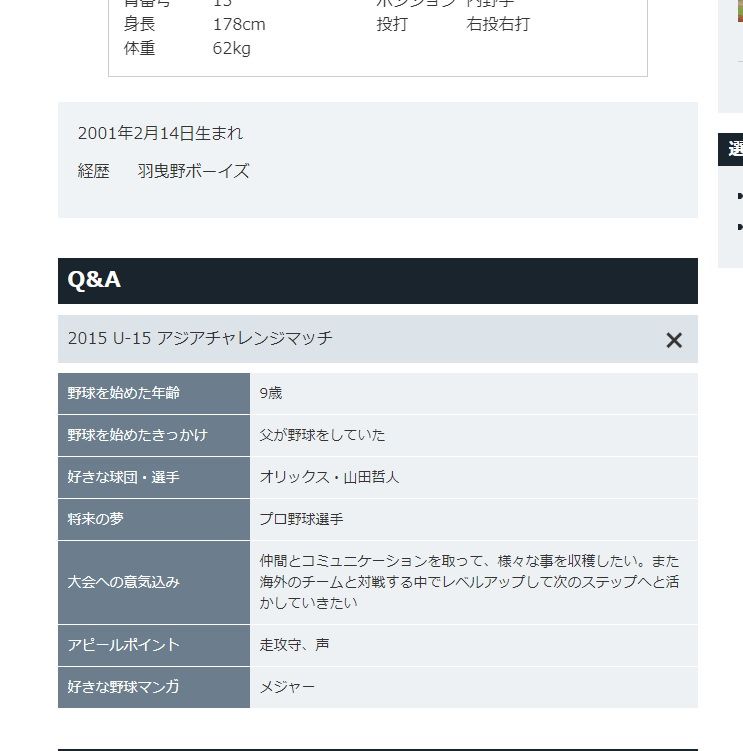Select the 62kg weight value

[x=231, y=48]
